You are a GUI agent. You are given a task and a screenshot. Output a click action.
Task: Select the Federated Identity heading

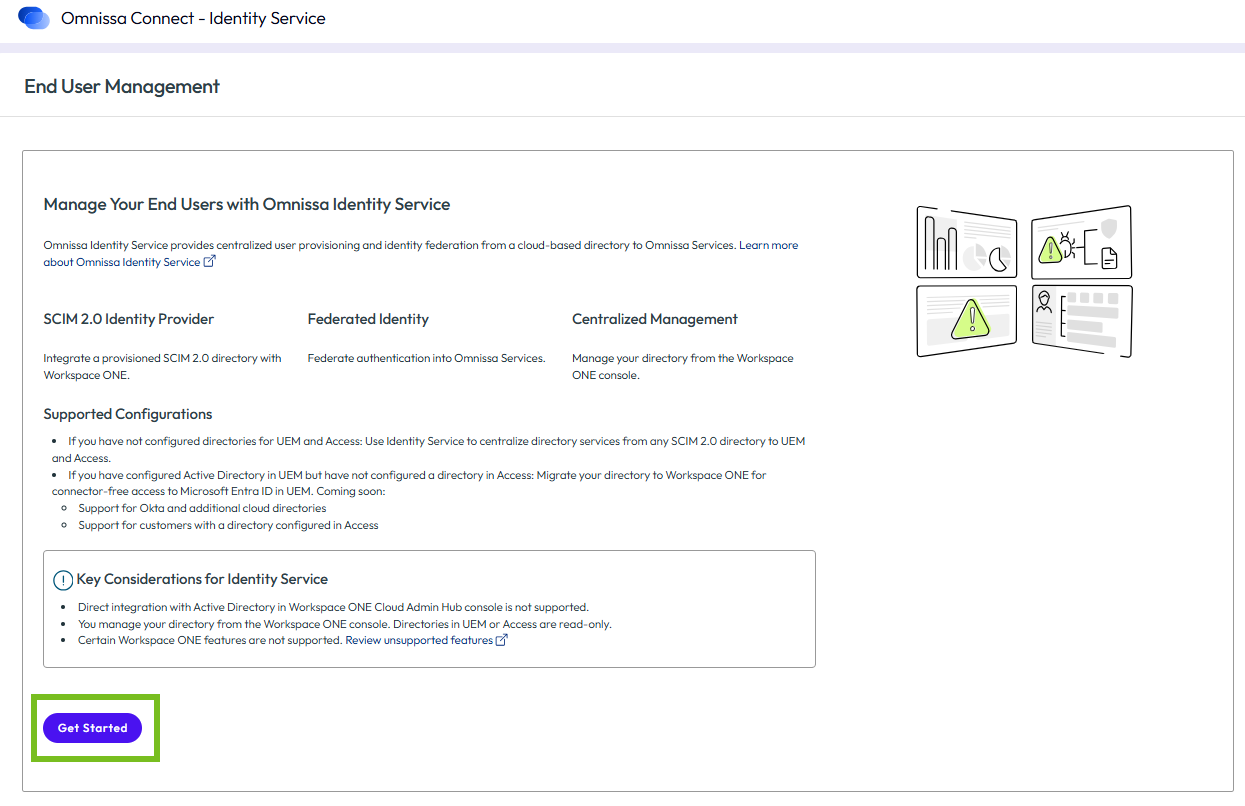(x=368, y=319)
